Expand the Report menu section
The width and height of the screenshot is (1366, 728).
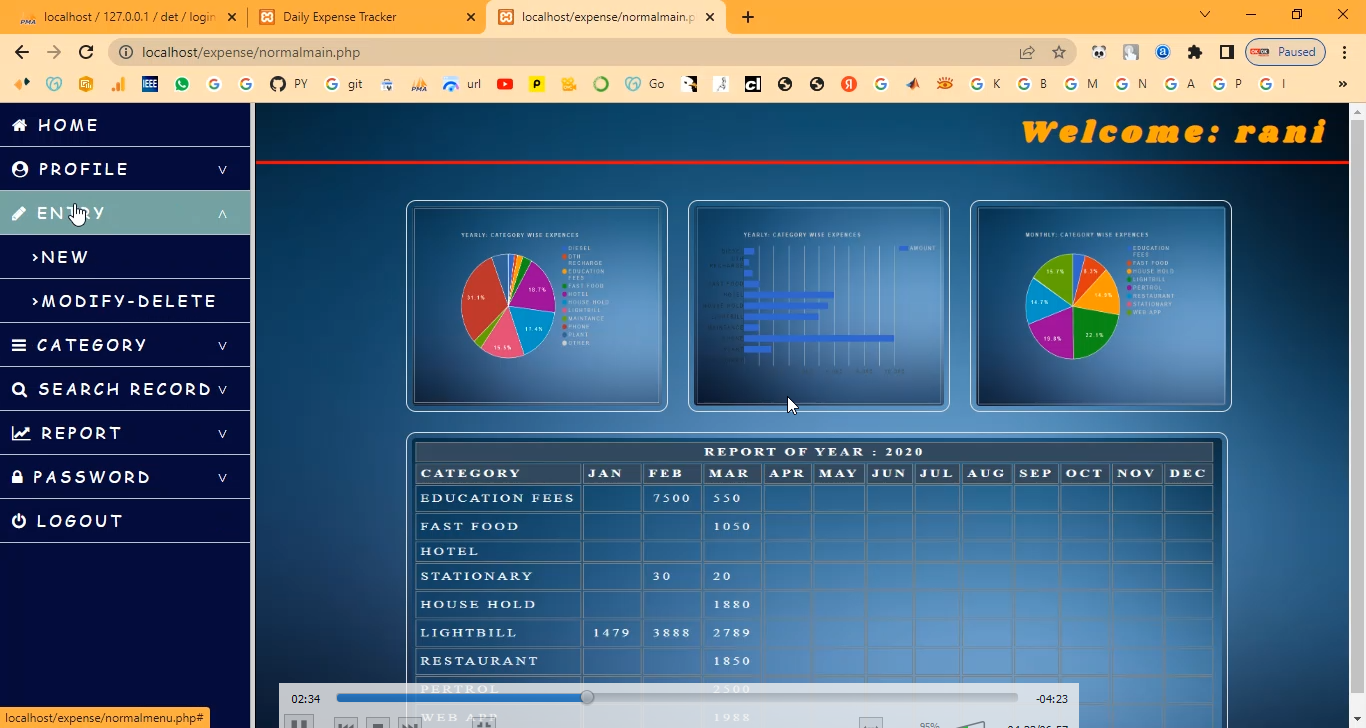222,433
